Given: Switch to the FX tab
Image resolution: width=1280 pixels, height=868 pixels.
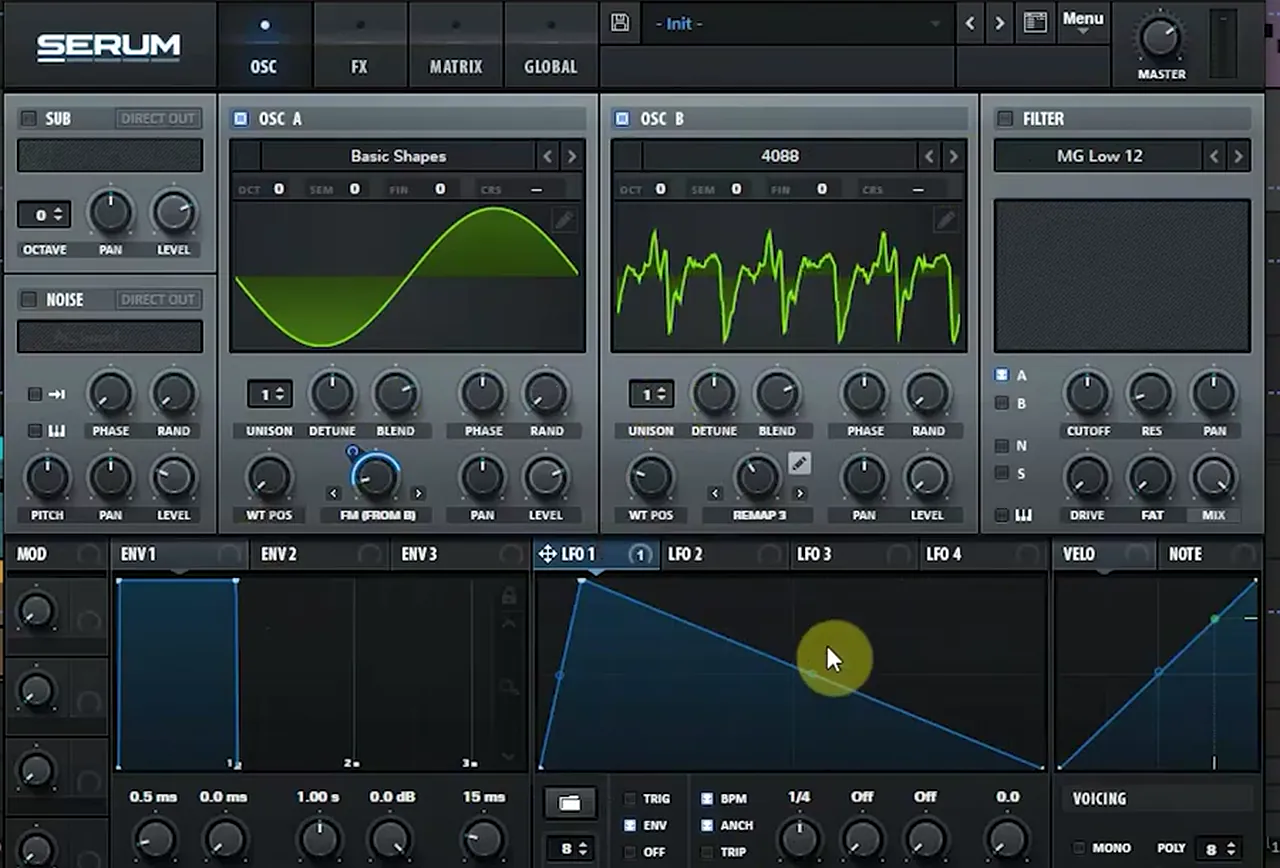Looking at the screenshot, I should [359, 45].
